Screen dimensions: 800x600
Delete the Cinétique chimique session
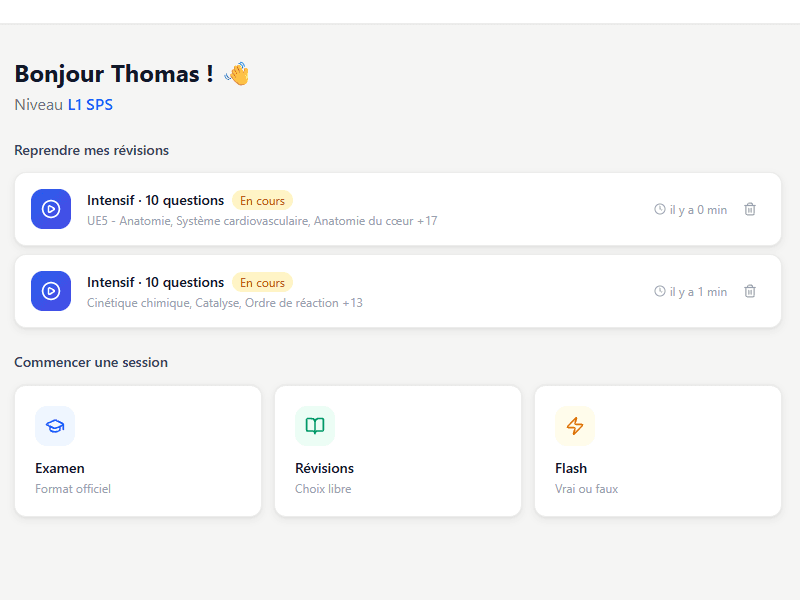coord(749,291)
